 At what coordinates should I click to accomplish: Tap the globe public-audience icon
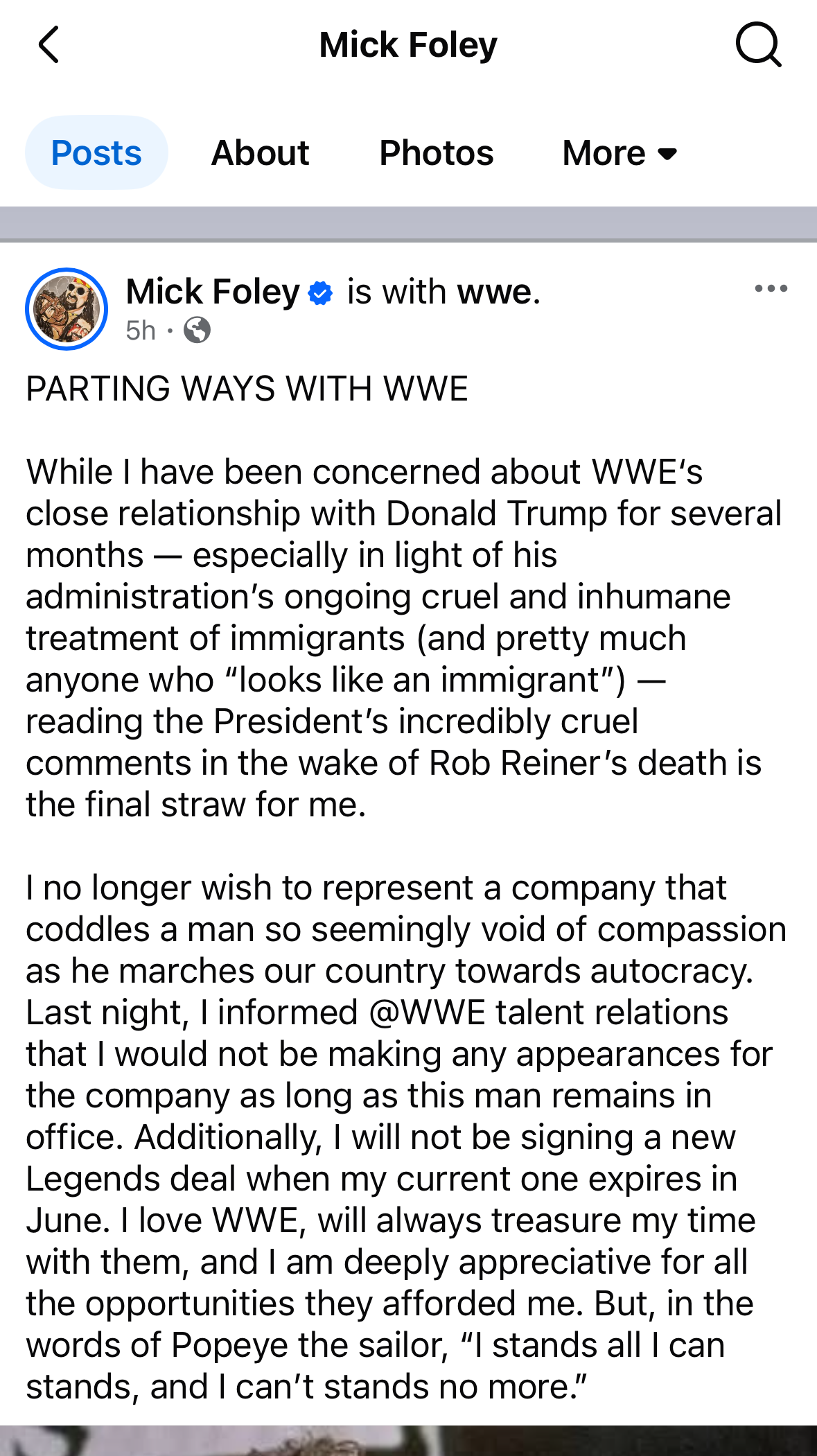point(197,331)
